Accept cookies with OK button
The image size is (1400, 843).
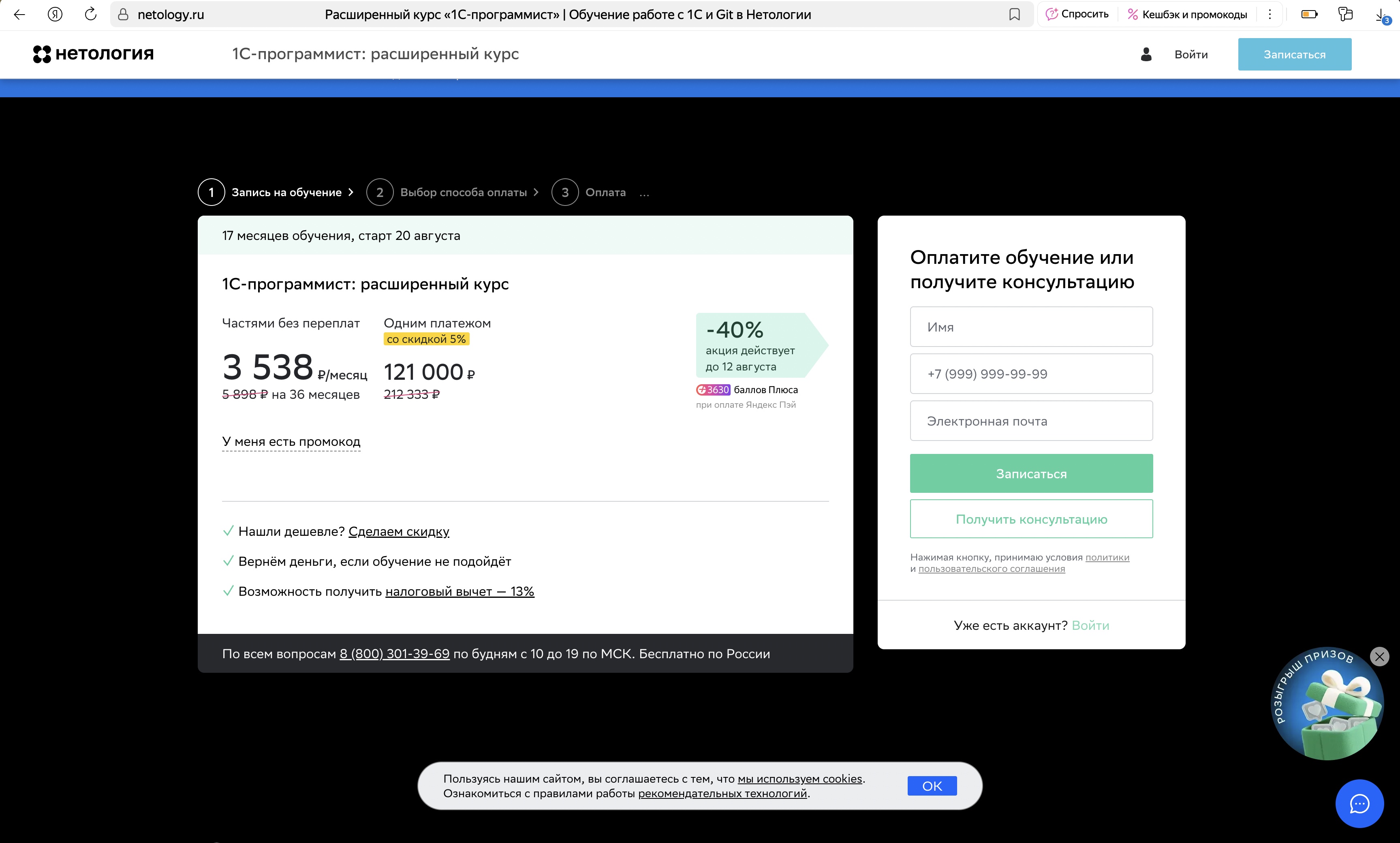coord(932,786)
